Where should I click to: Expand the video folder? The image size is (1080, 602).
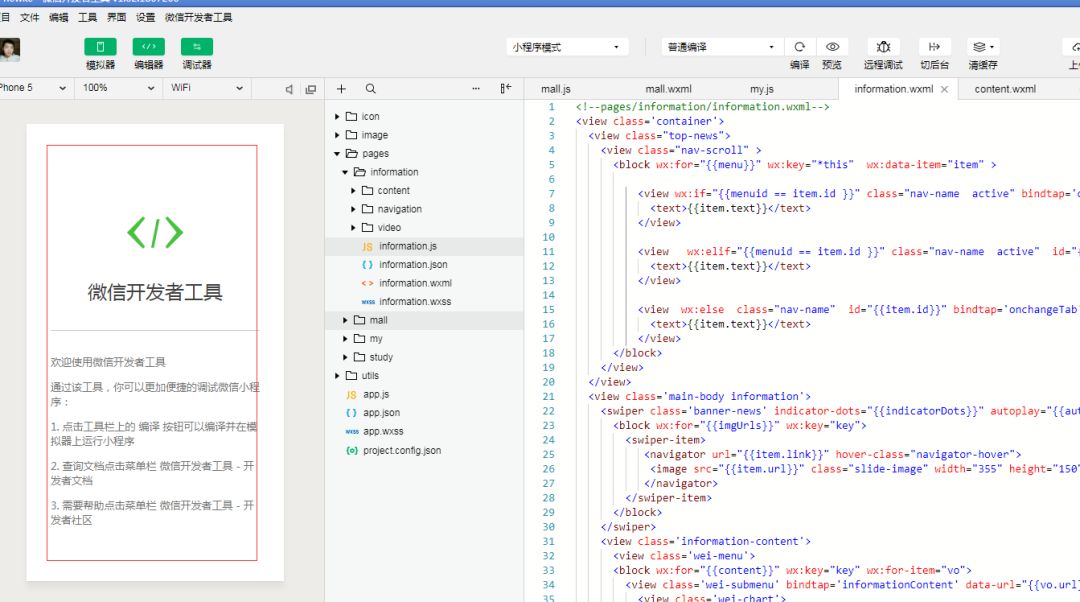pos(353,228)
